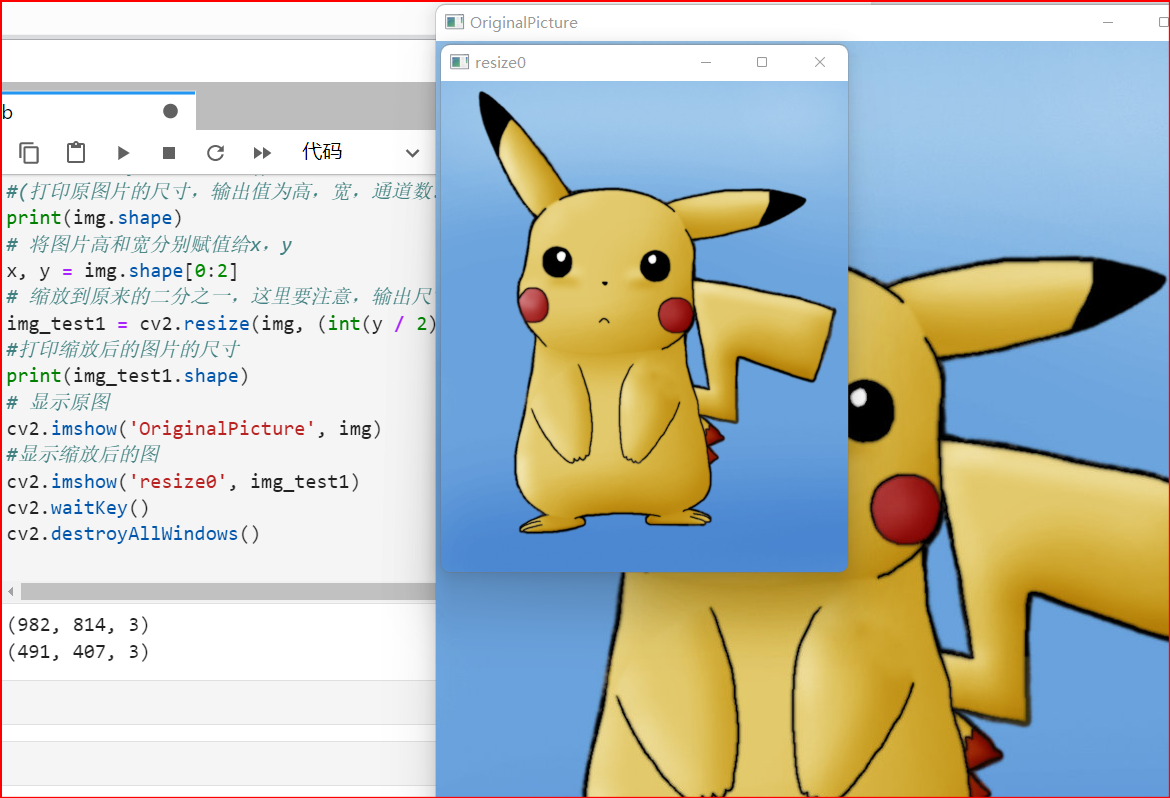The image size is (1170, 798).
Task: Maximize the resize0 window
Action: click(762, 62)
